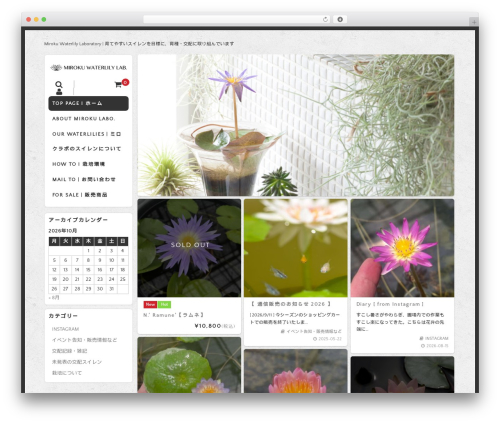The height and width of the screenshot is (423, 500).
Task: Select calendar day 15
Action: [x=88, y=270]
